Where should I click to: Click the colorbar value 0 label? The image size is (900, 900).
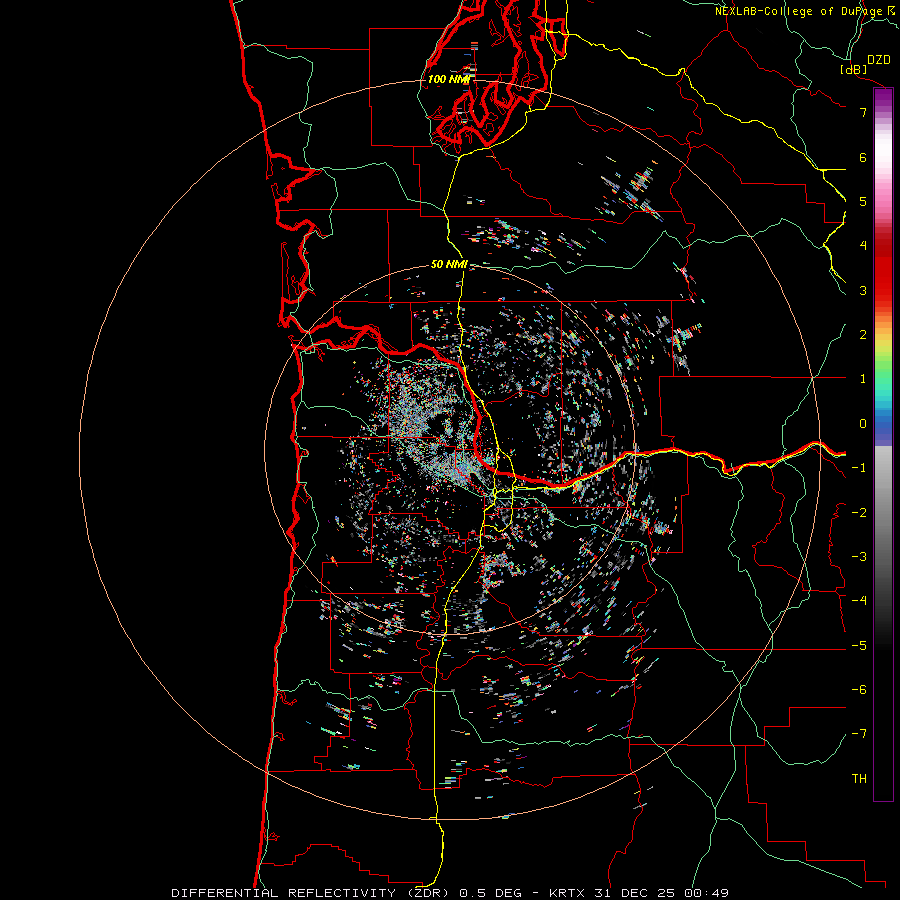(x=863, y=424)
